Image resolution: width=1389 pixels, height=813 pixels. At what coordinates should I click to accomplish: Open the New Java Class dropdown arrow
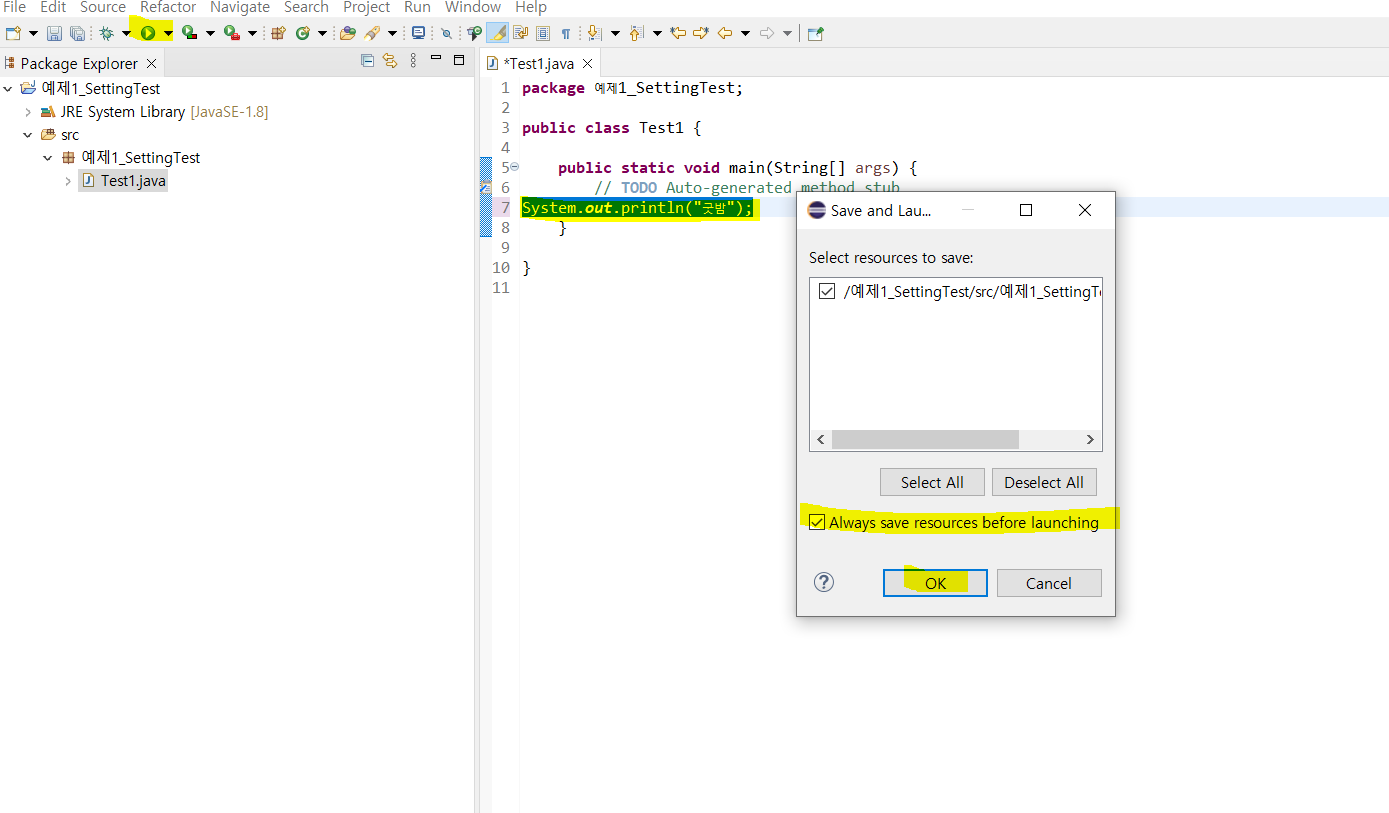pyautogui.click(x=322, y=33)
